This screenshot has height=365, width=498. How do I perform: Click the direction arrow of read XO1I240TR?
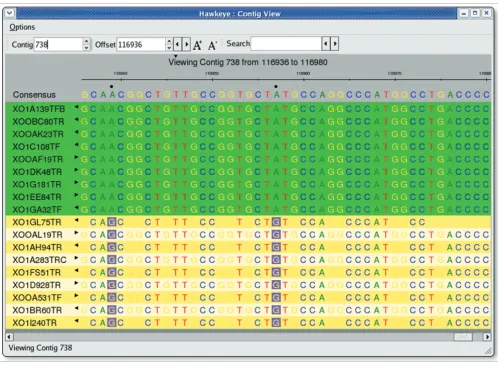click(x=76, y=321)
